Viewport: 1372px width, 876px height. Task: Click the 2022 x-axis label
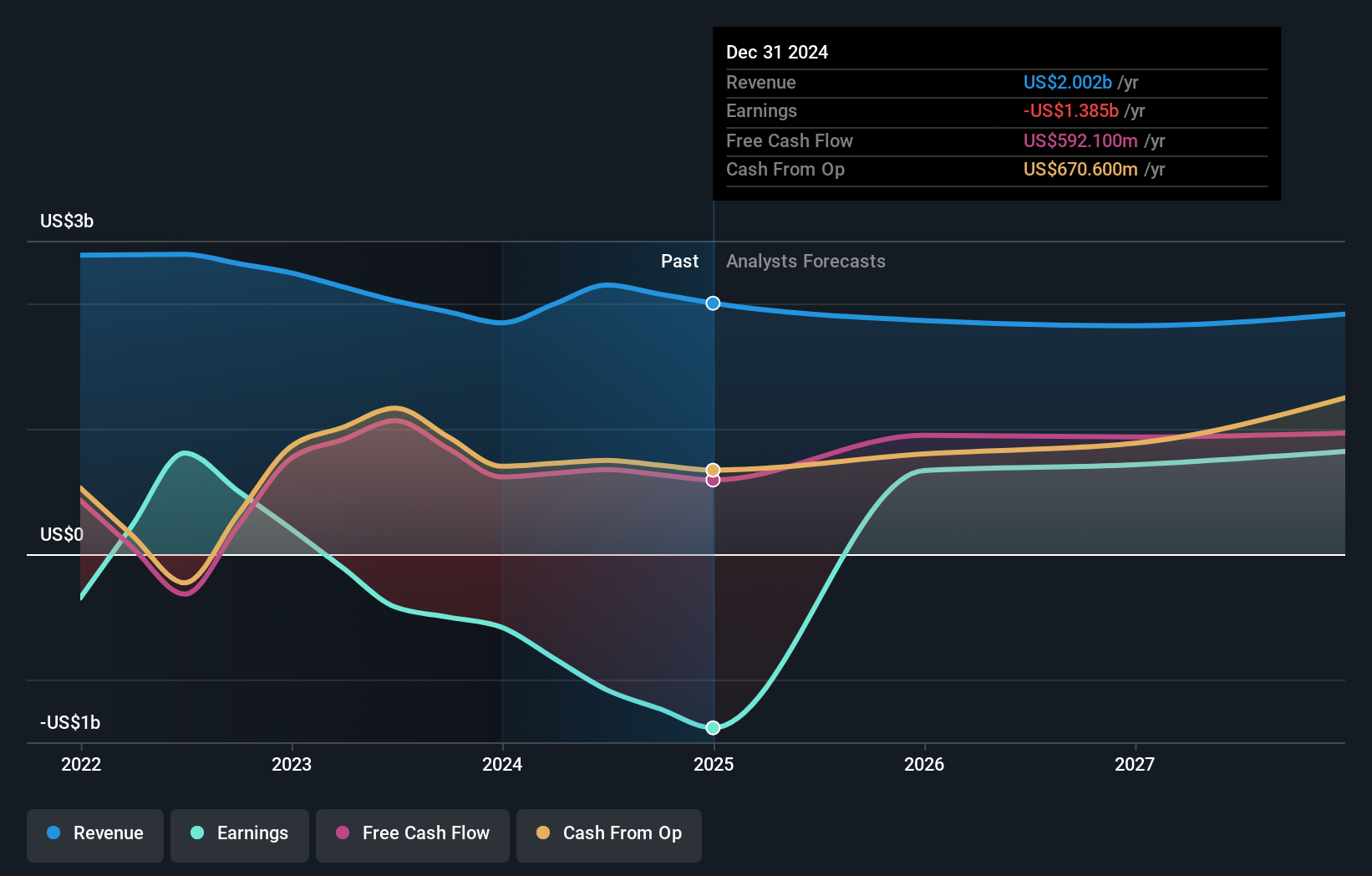click(81, 764)
